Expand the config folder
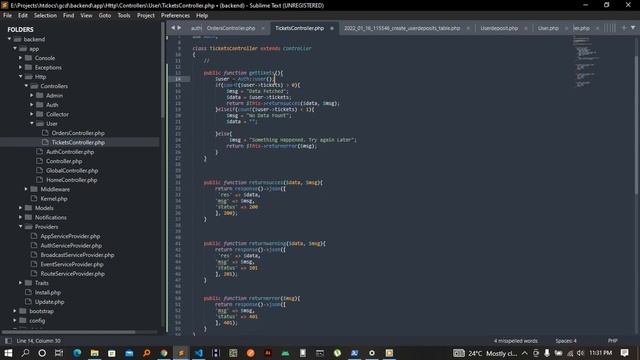 (15, 320)
